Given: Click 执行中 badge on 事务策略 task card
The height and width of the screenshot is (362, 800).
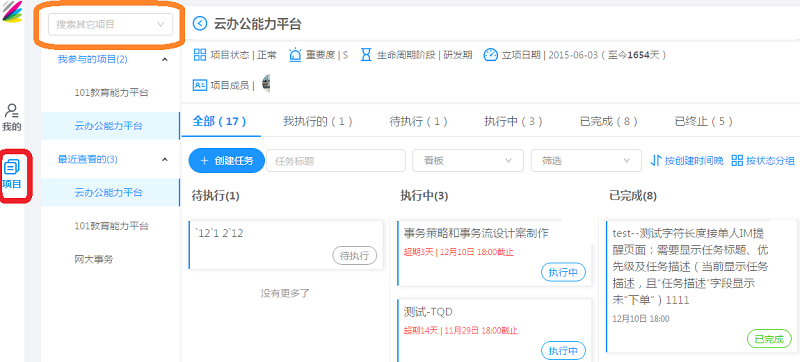Looking at the screenshot, I should tap(563, 272).
